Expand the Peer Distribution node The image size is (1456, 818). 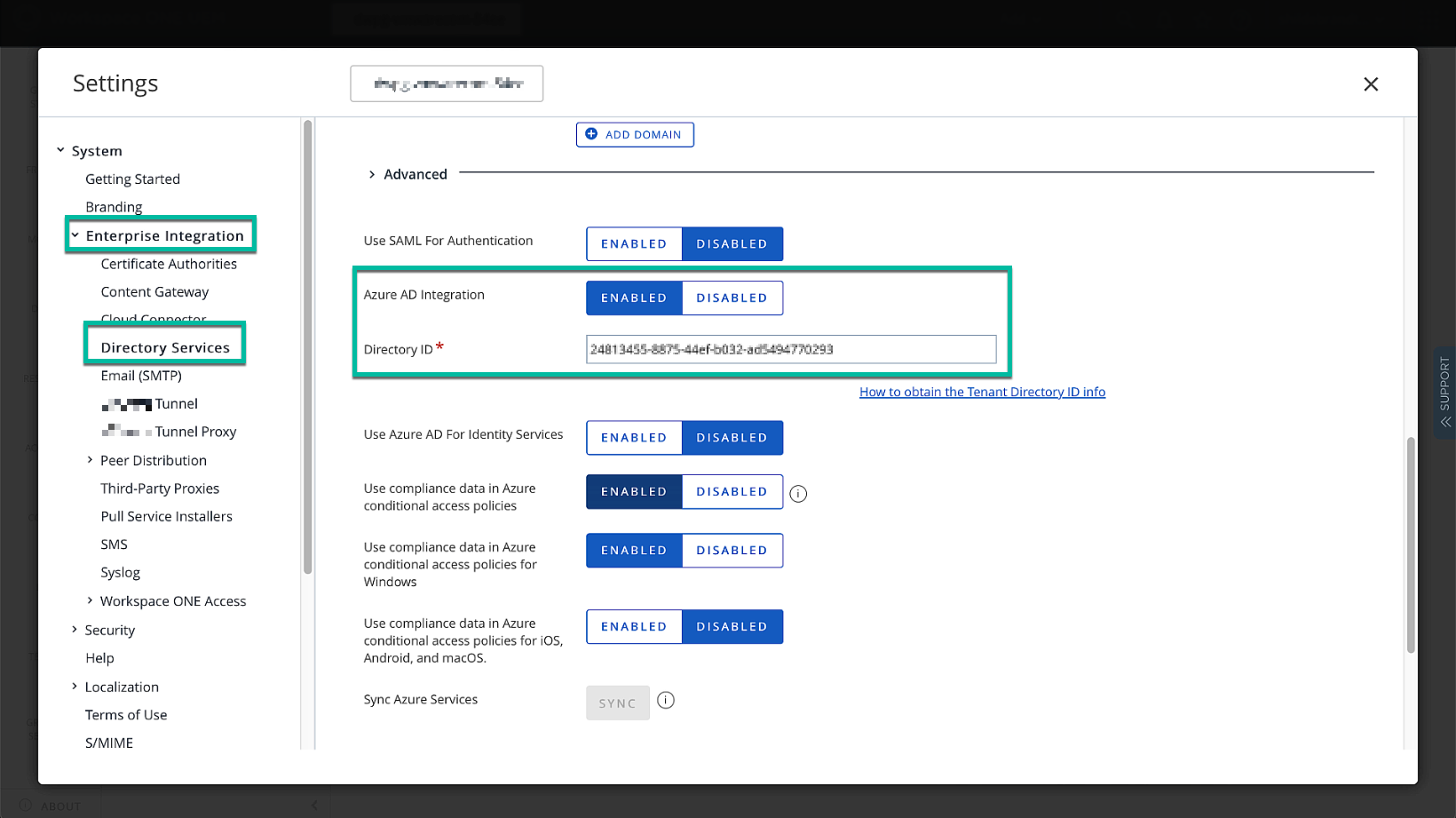pyautogui.click(x=90, y=460)
